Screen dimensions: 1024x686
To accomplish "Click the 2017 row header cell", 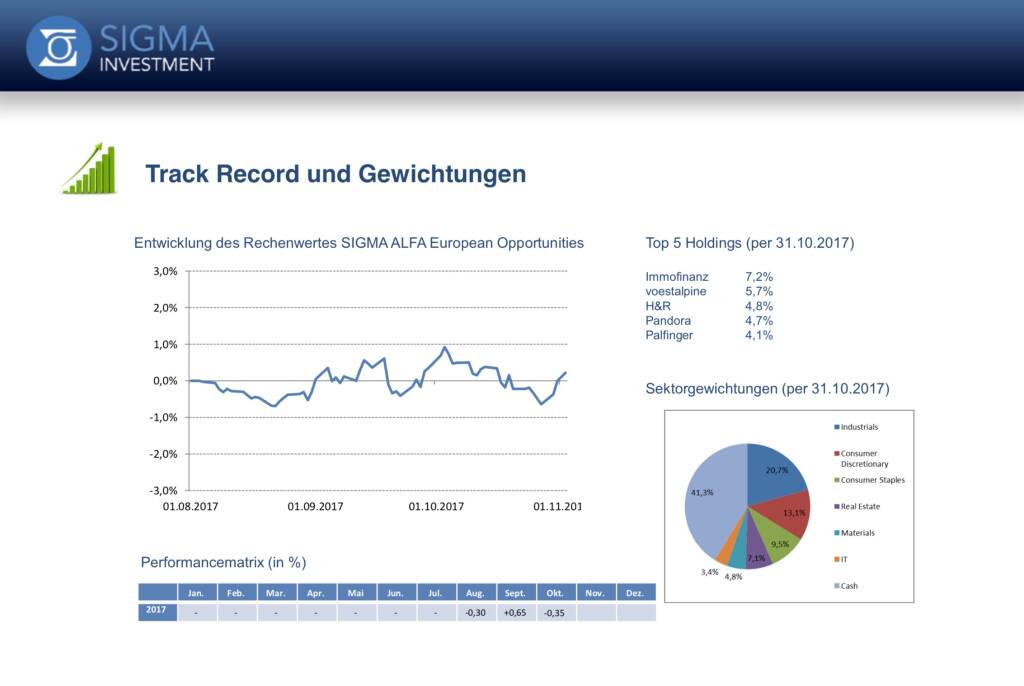I will (x=157, y=612).
